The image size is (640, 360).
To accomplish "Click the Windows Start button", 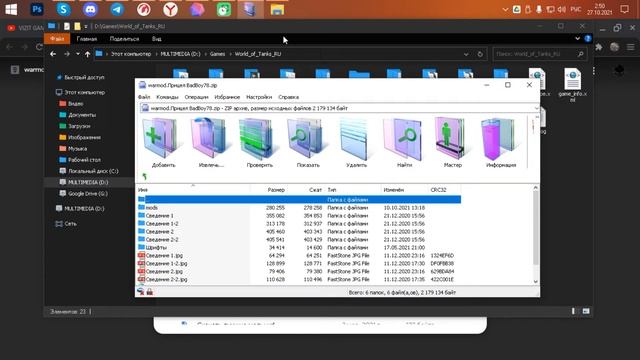I will [x=11, y=9].
